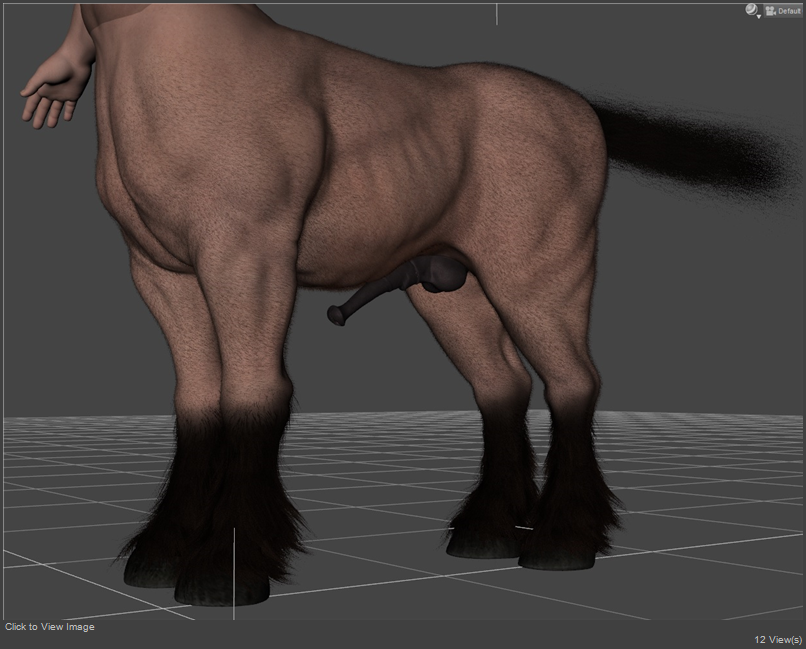
Task: Open the Default camera selector
Action: click(783, 11)
